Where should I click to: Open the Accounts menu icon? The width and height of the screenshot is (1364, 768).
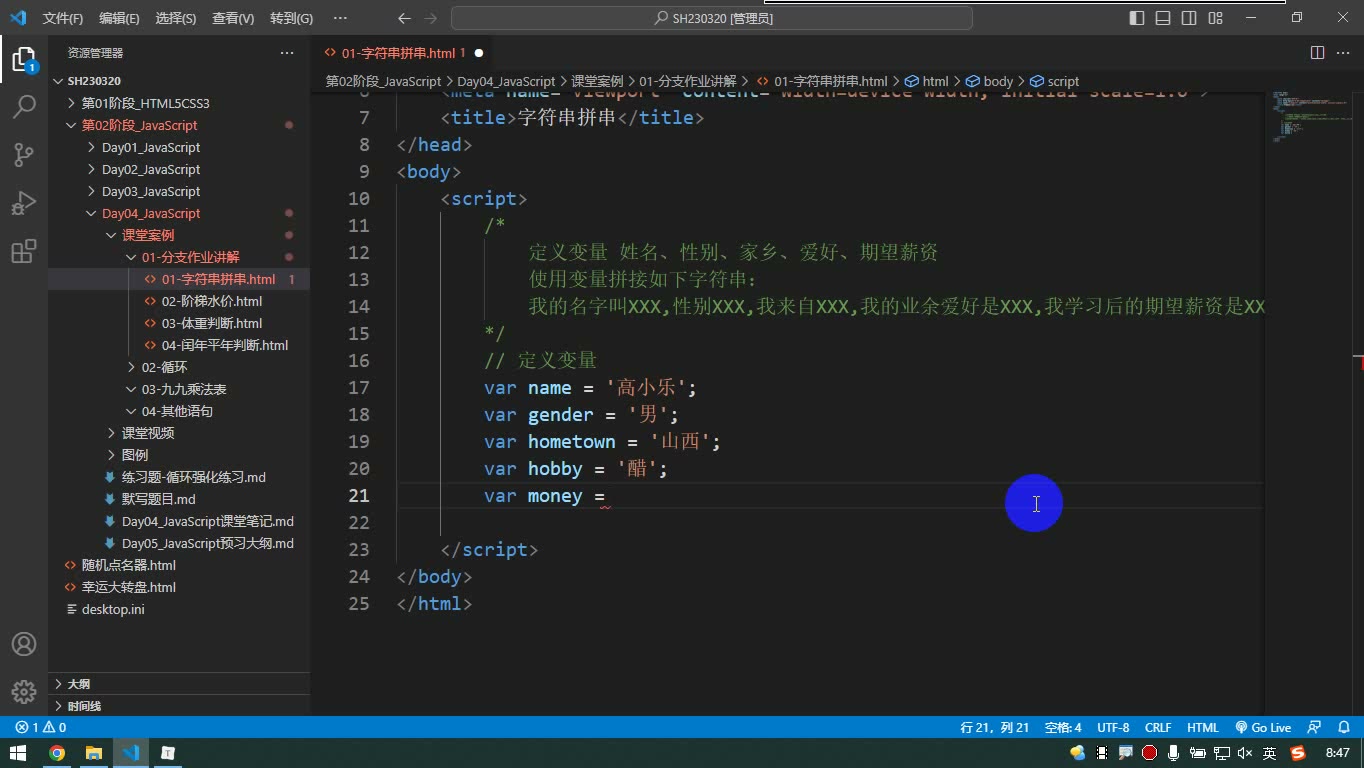coord(24,644)
